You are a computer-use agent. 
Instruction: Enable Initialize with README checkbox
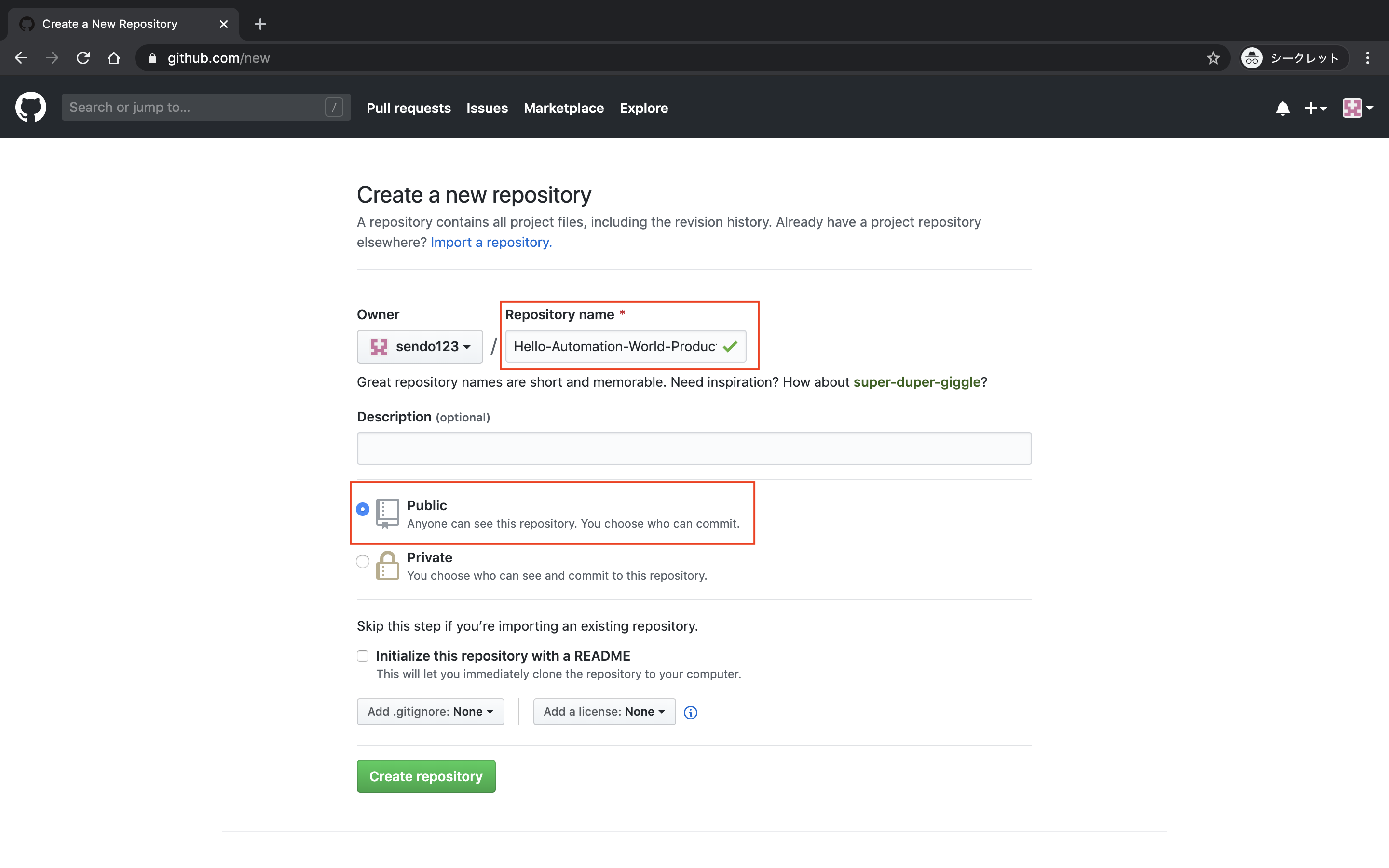[x=363, y=656]
